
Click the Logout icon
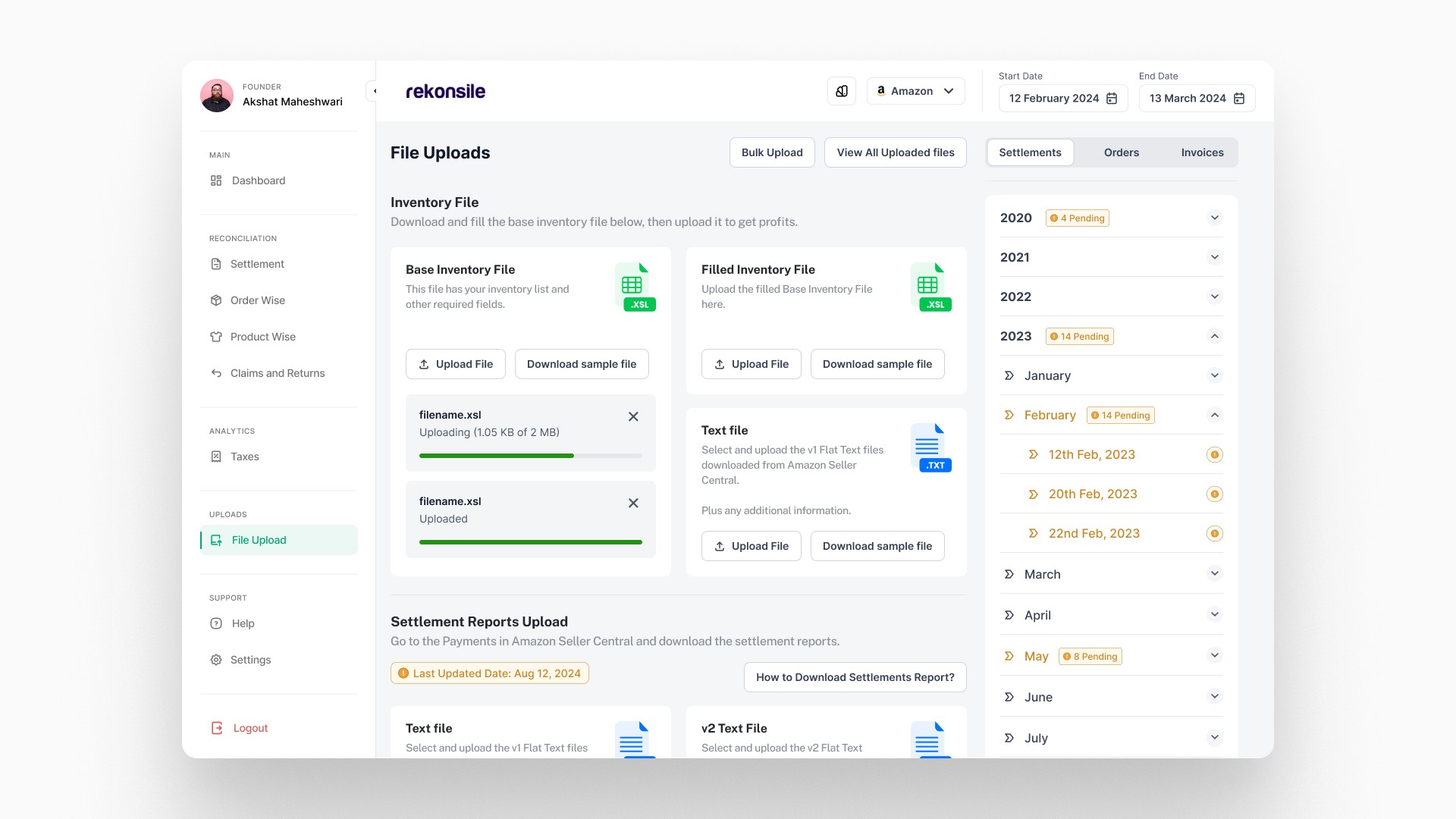(x=217, y=728)
